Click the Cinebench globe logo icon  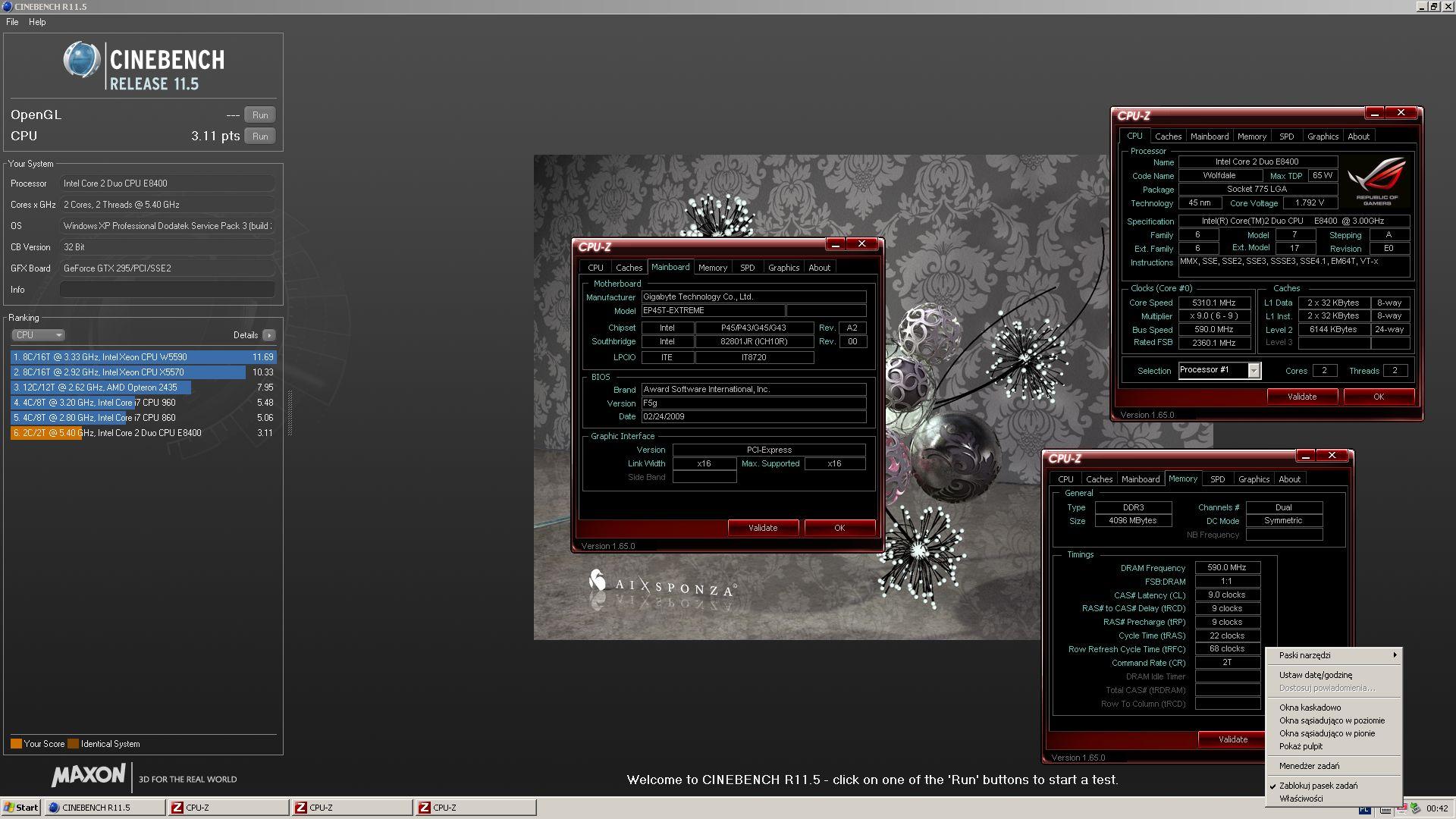(x=81, y=60)
